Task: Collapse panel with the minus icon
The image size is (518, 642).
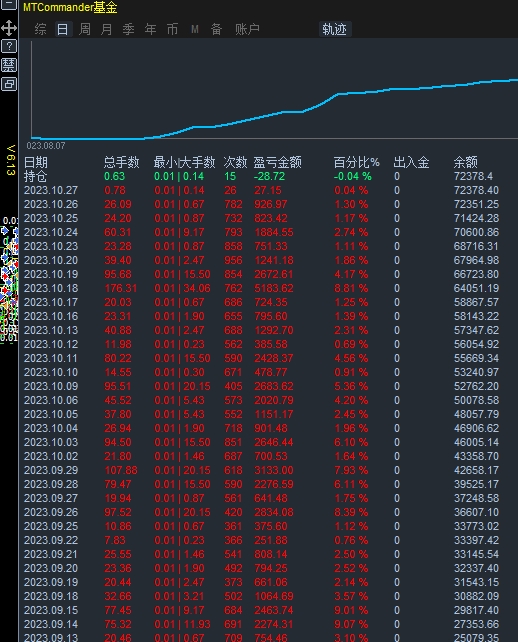Action: point(9,4)
